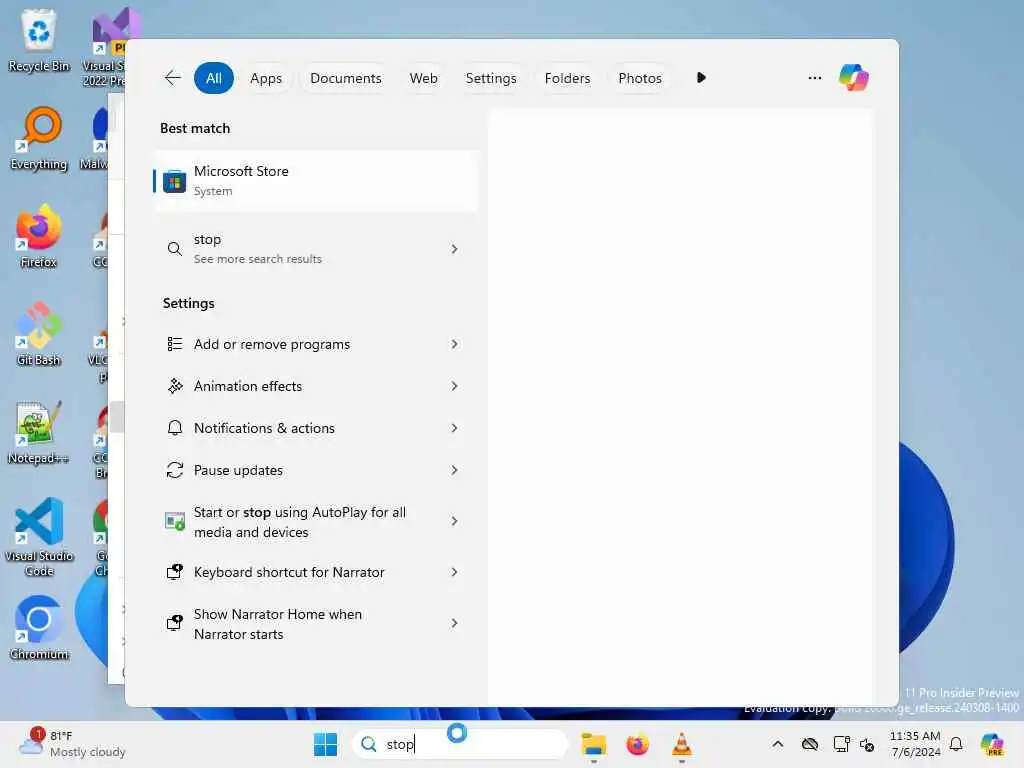Expand chevron for Notifications & actions

click(x=455, y=428)
